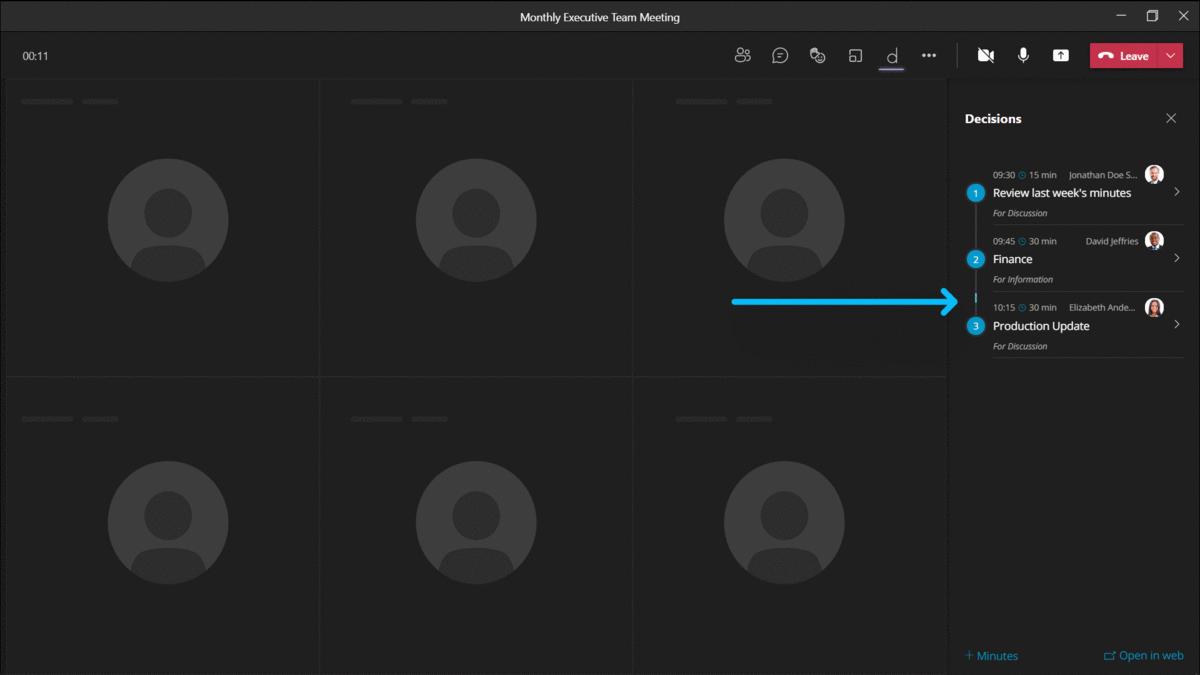Turn on the camera

tap(985, 56)
